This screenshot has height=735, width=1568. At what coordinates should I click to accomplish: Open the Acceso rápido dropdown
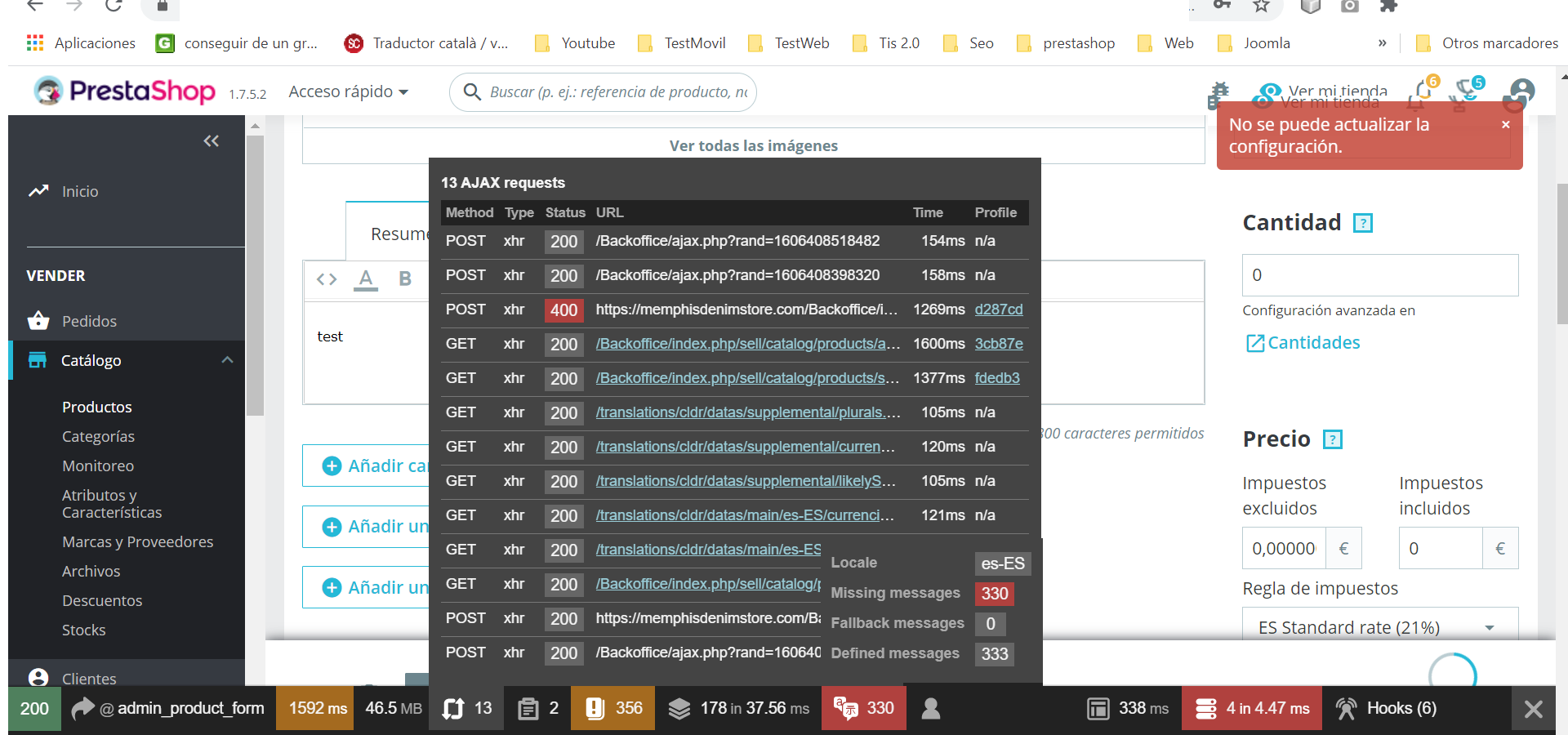click(349, 91)
